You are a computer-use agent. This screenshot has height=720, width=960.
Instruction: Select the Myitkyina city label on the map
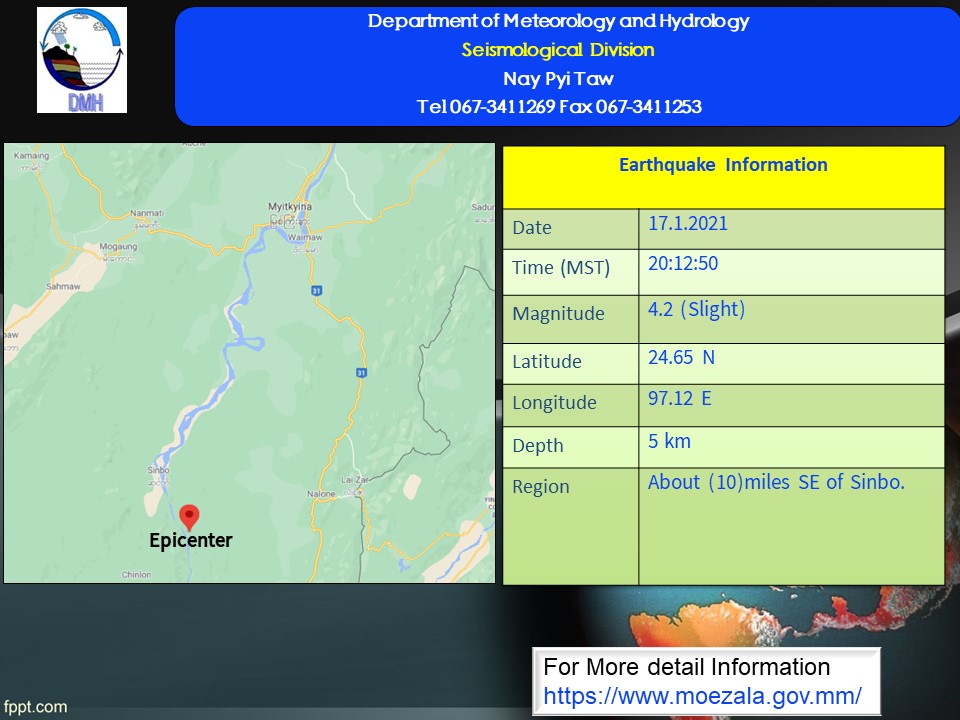coord(290,206)
